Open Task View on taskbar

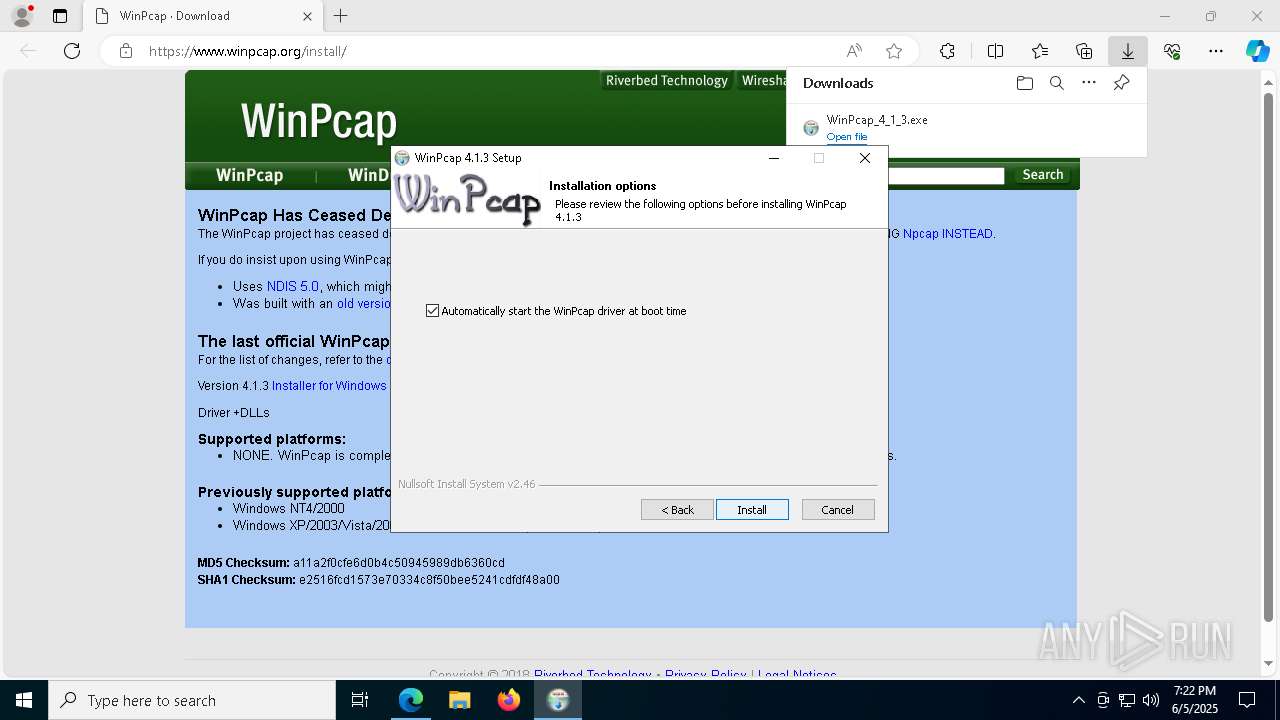click(360, 701)
